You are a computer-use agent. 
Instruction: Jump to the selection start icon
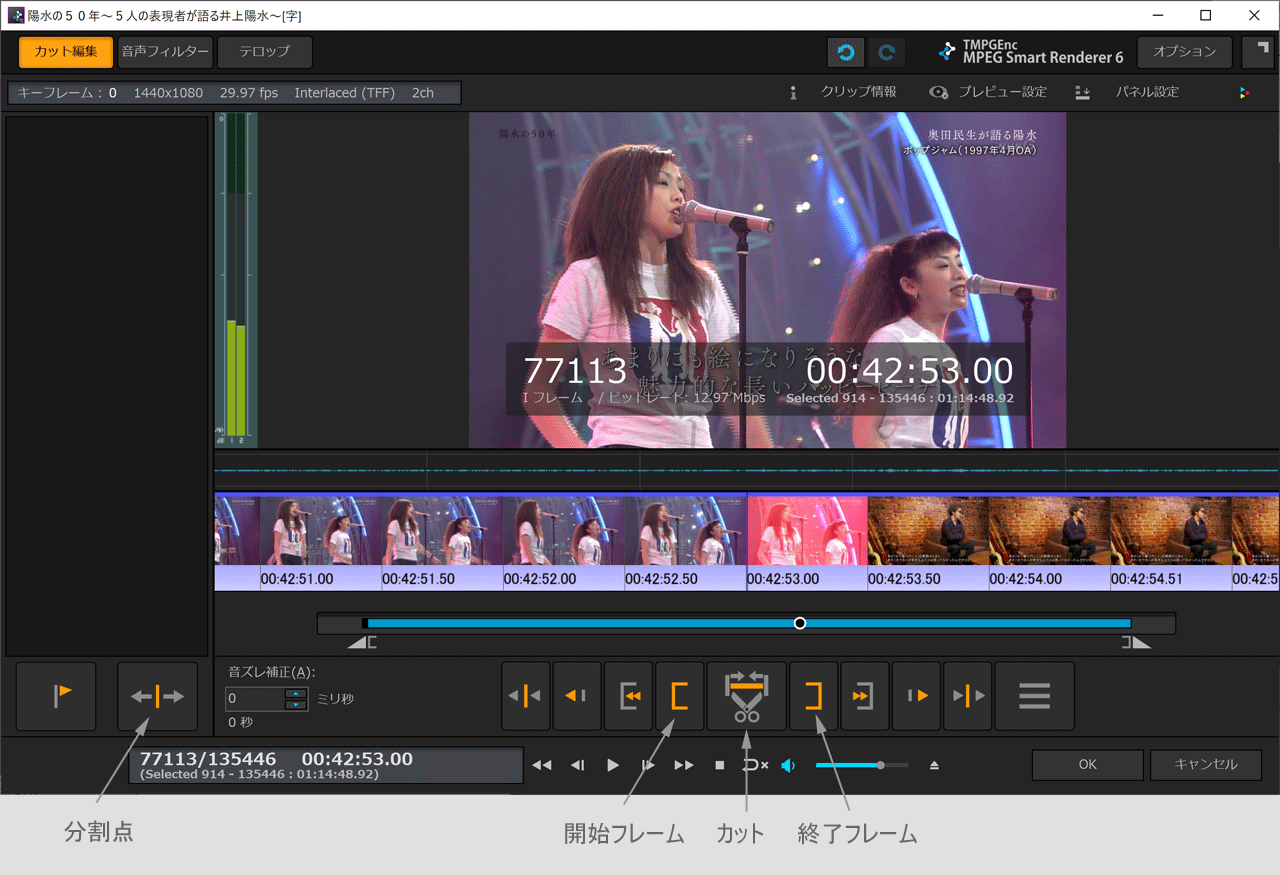(629, 696)
